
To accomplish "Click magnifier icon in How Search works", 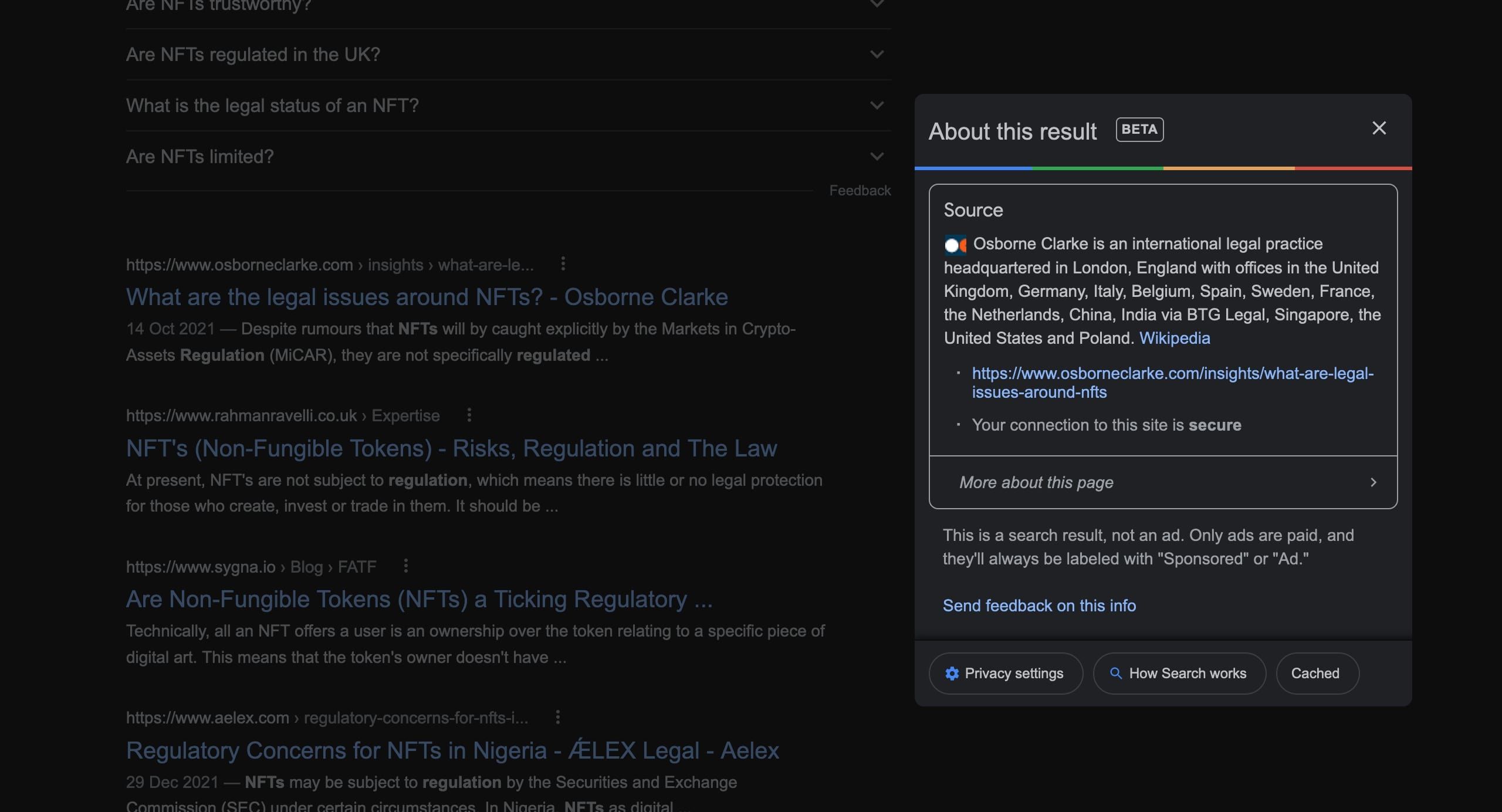I will [x=1116, y=674].
